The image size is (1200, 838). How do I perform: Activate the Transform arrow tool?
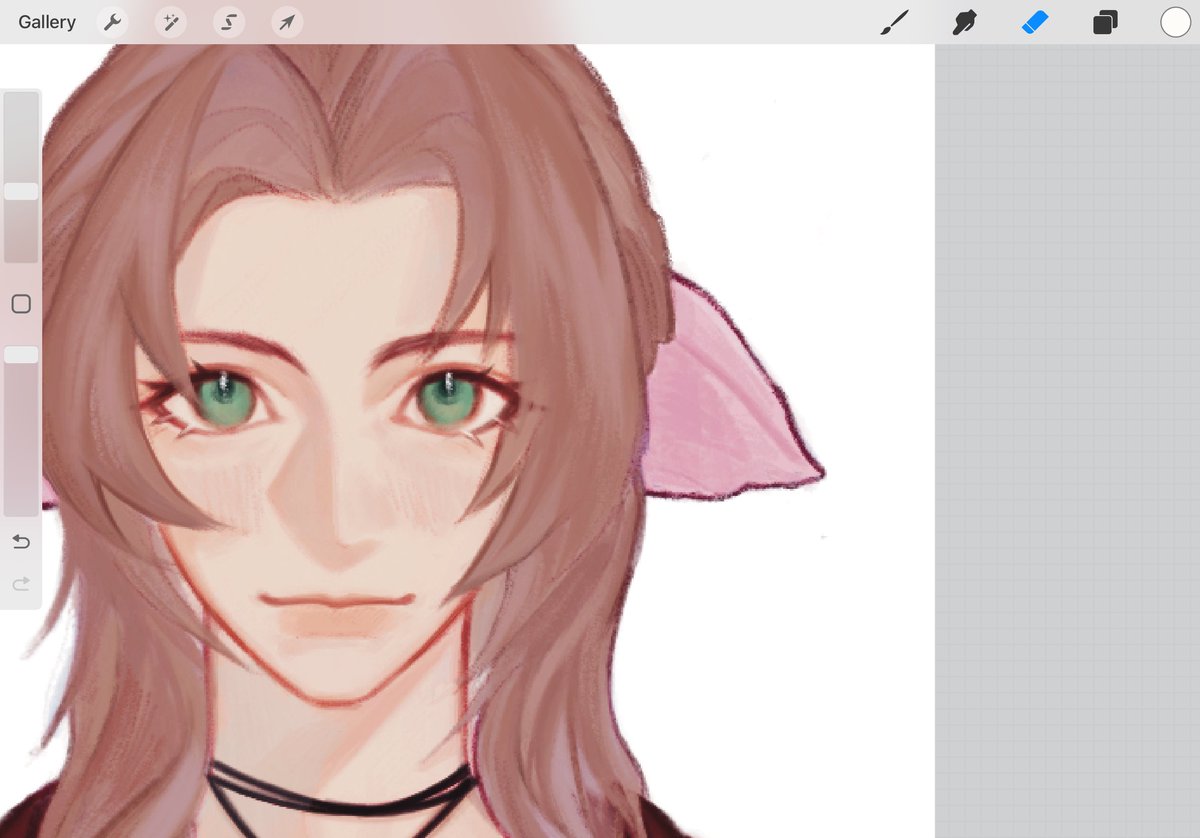tap(288, 22)
